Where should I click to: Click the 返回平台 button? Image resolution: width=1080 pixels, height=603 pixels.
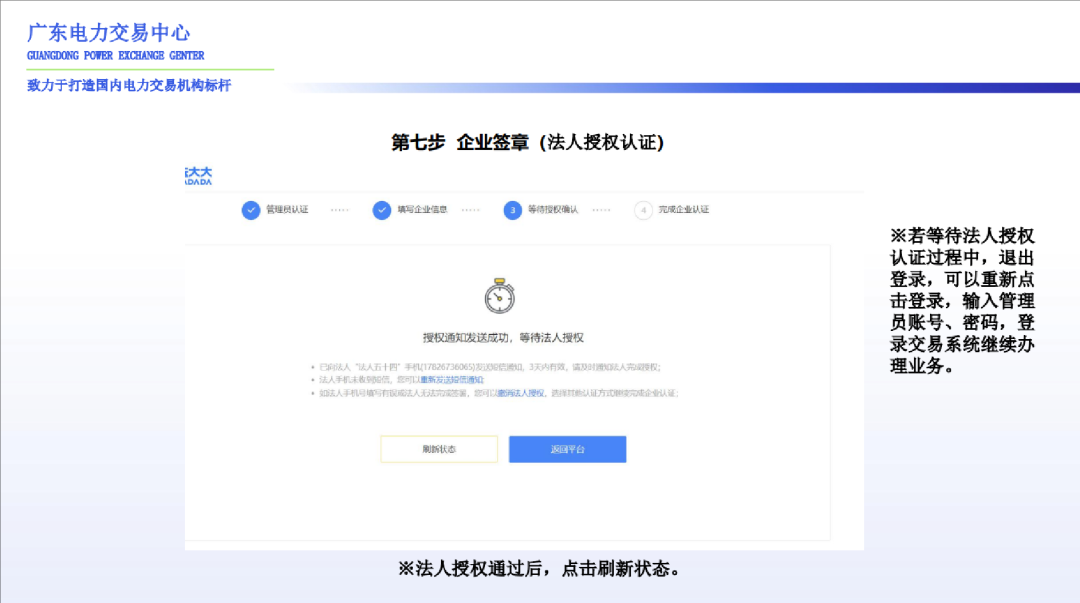[567, 448]
